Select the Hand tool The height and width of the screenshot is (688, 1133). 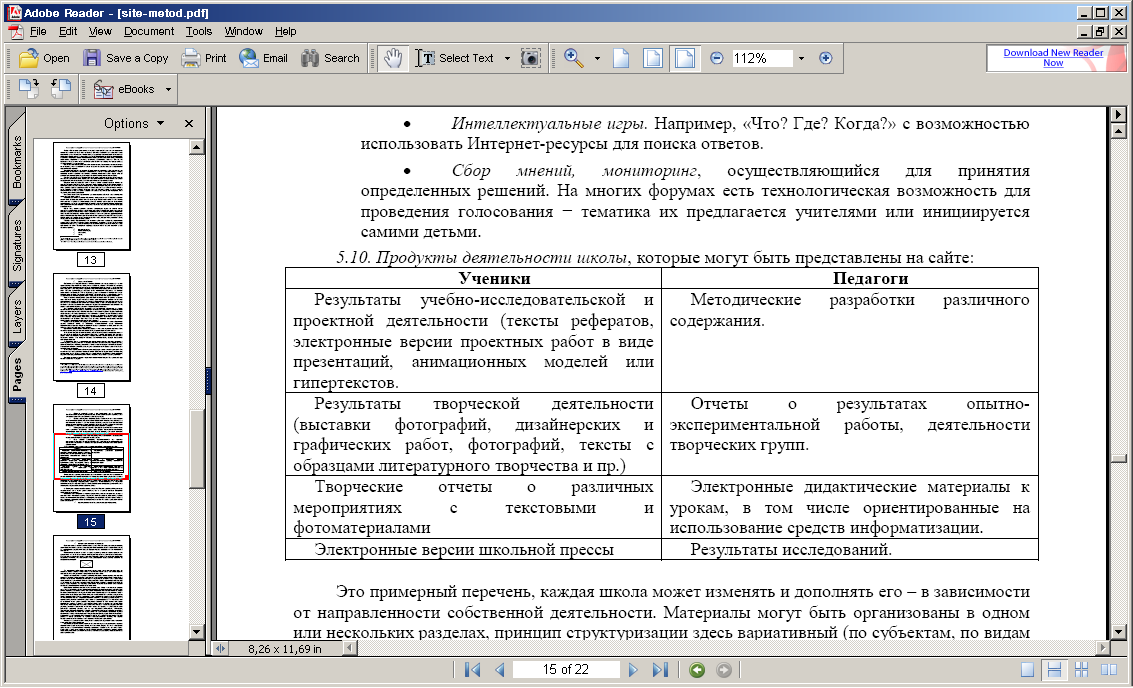coord(393,58)
